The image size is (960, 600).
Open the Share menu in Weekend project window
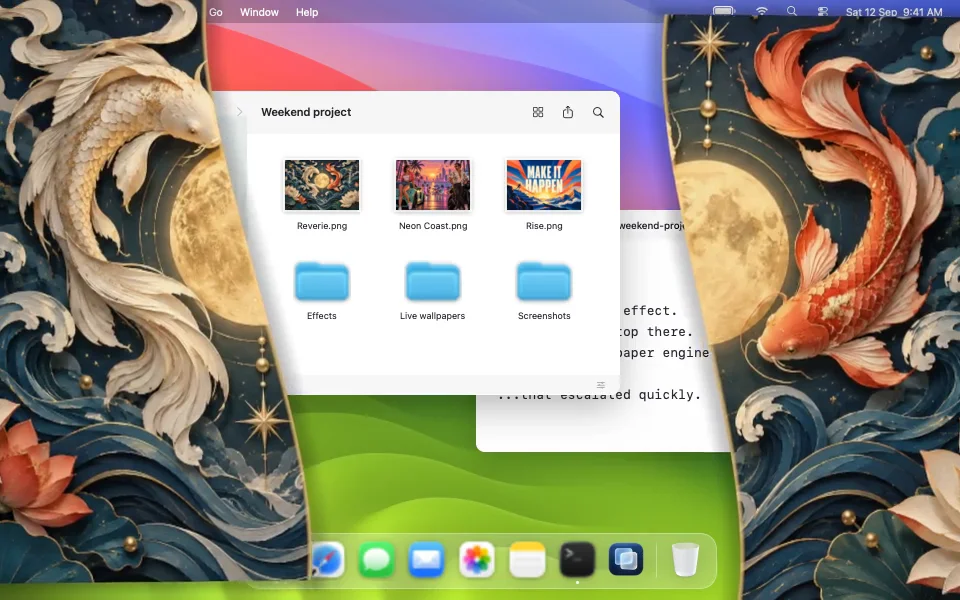(568, 111)
